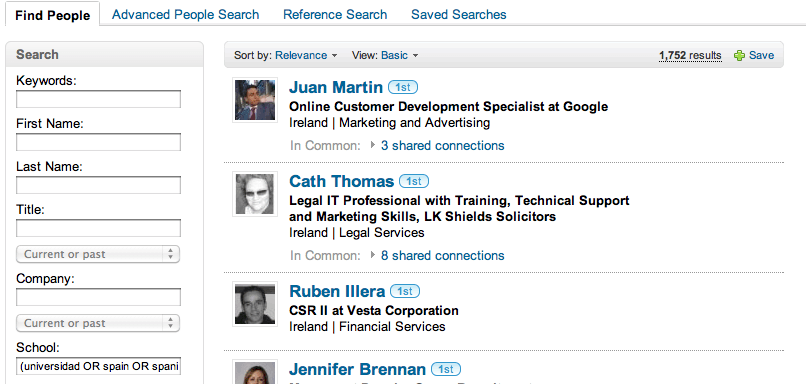Image resolution: width=806 pixels, height=384 pixels.
Task: Click the 1st degree badge beside Cath Thomas
Action: (414, 181)
